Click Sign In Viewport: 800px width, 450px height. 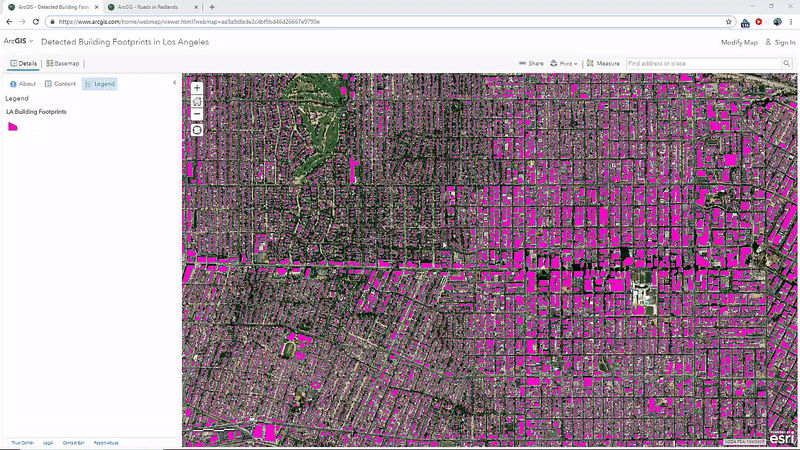(780, 42)
